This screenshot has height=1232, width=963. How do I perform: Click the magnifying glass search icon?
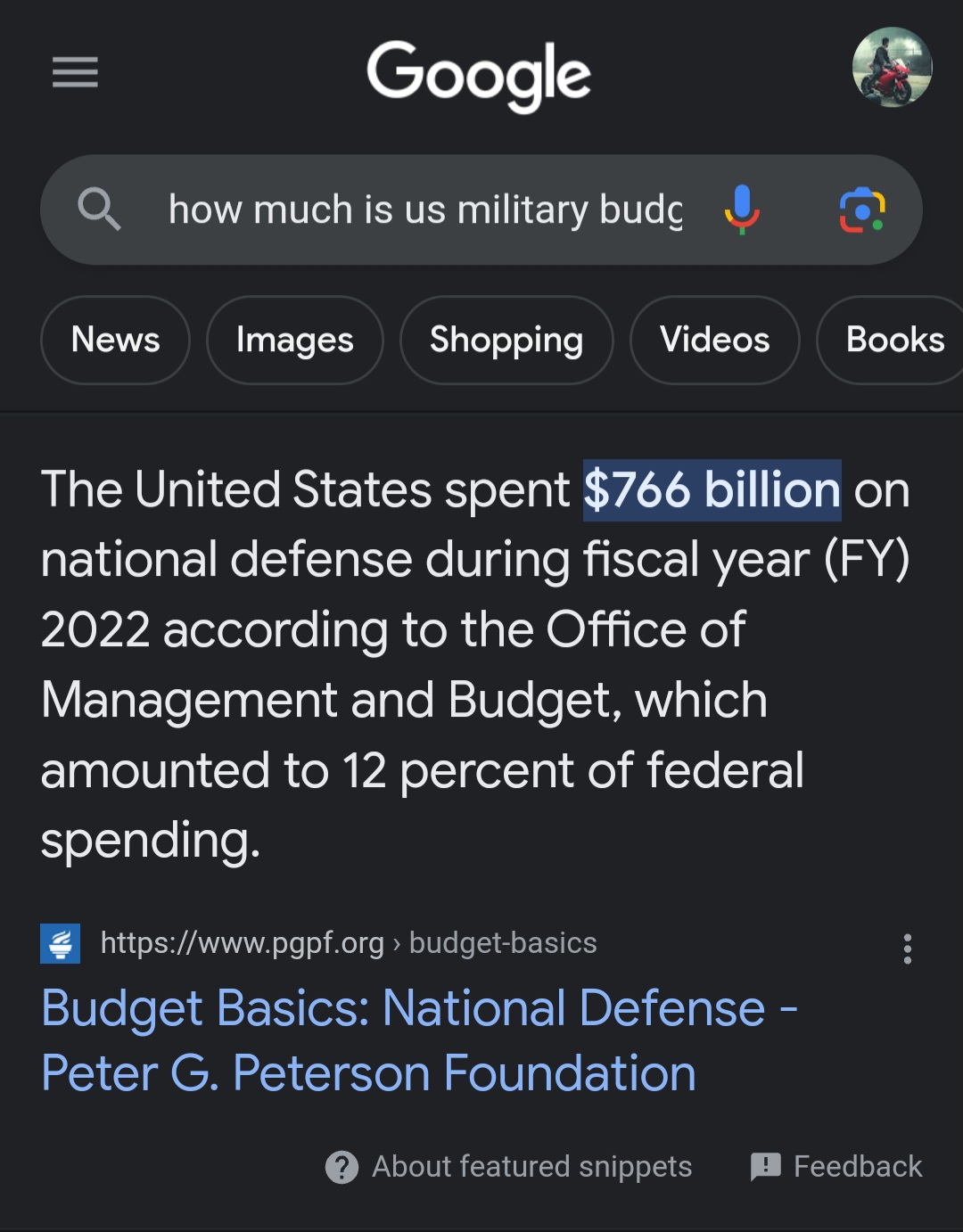(x=99, y=209)
